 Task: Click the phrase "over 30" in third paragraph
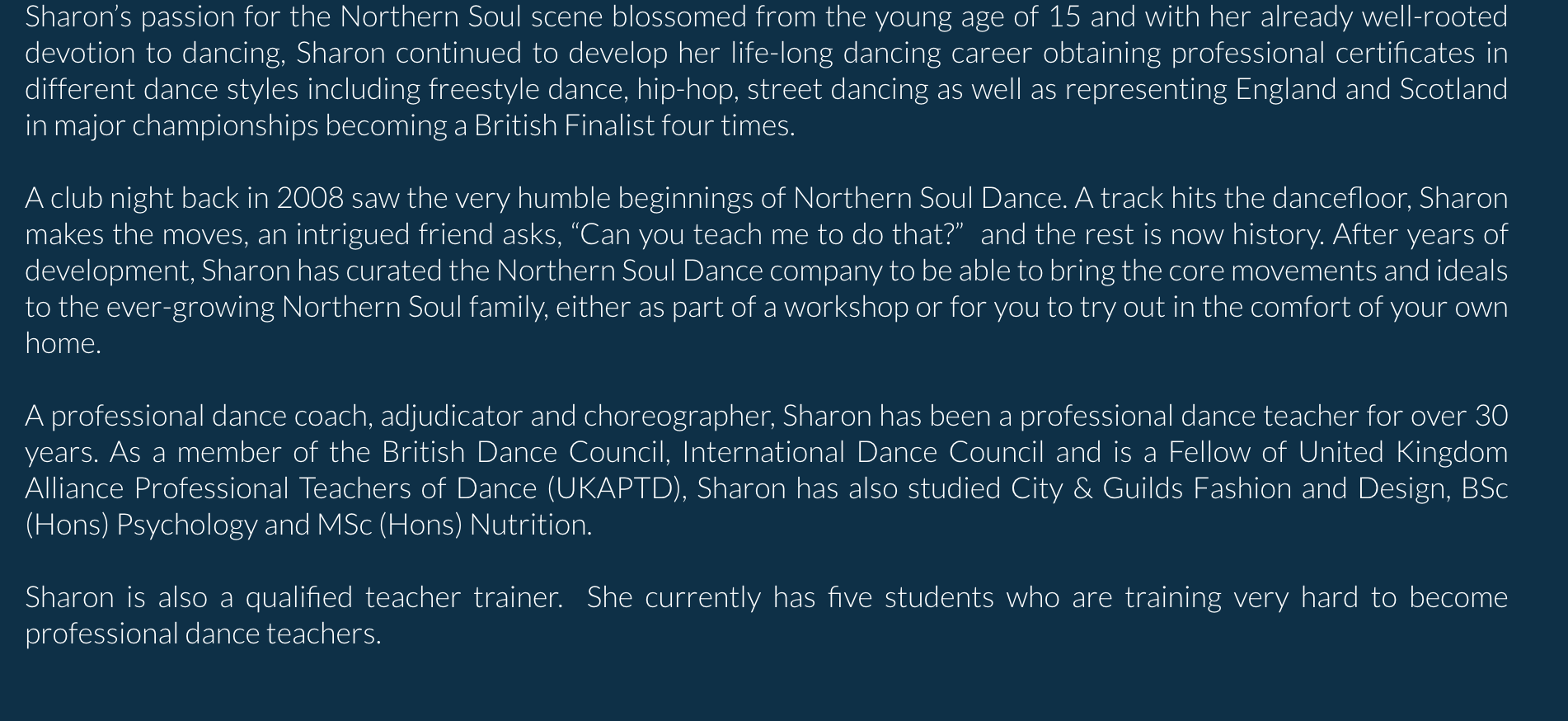point(1459,416)
